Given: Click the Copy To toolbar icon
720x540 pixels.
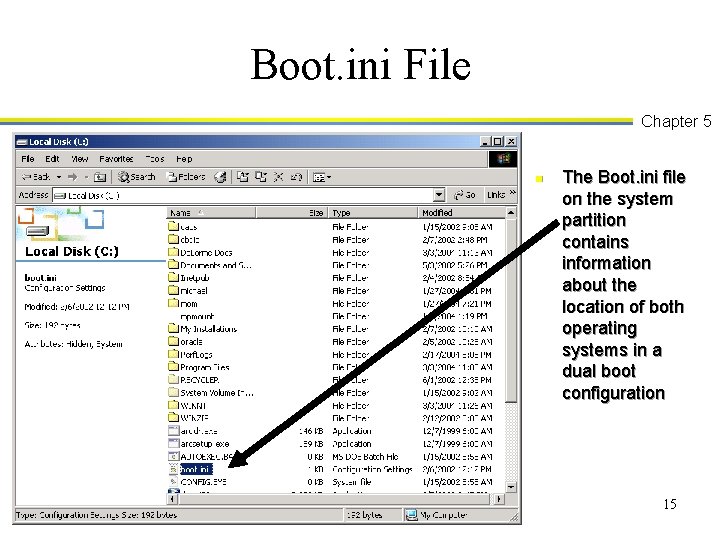Looking at the screenshot, I should click(x=261, y=177).
